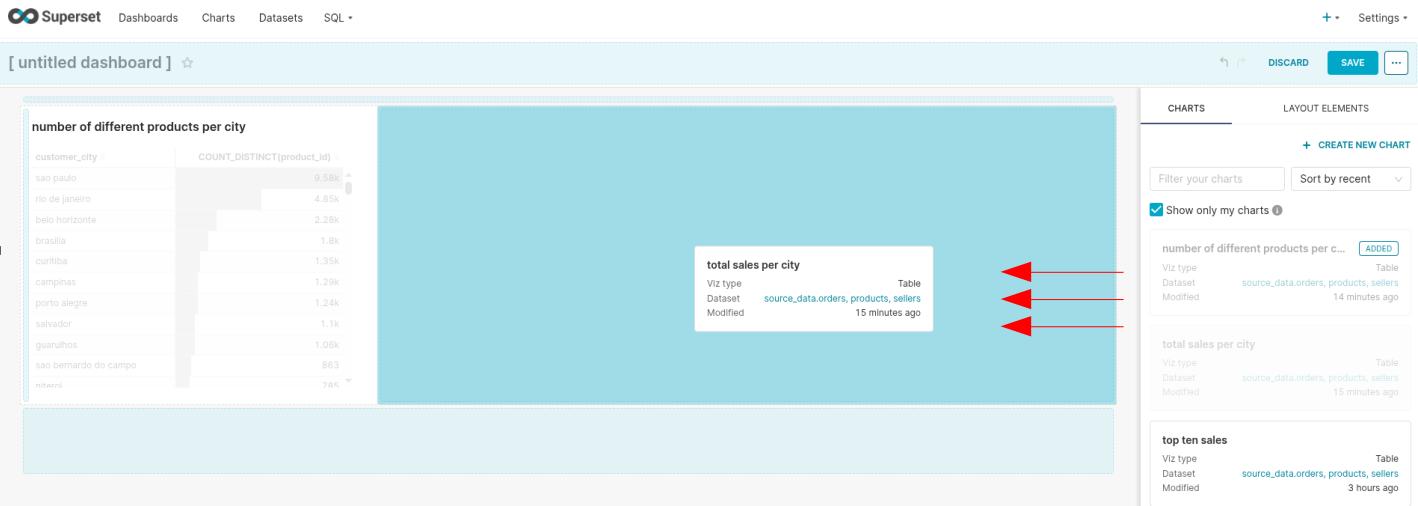1418x506 pixels.
Task: Open the Settings dropdown
Action: pyautogui.click(x=1382, y=18)
